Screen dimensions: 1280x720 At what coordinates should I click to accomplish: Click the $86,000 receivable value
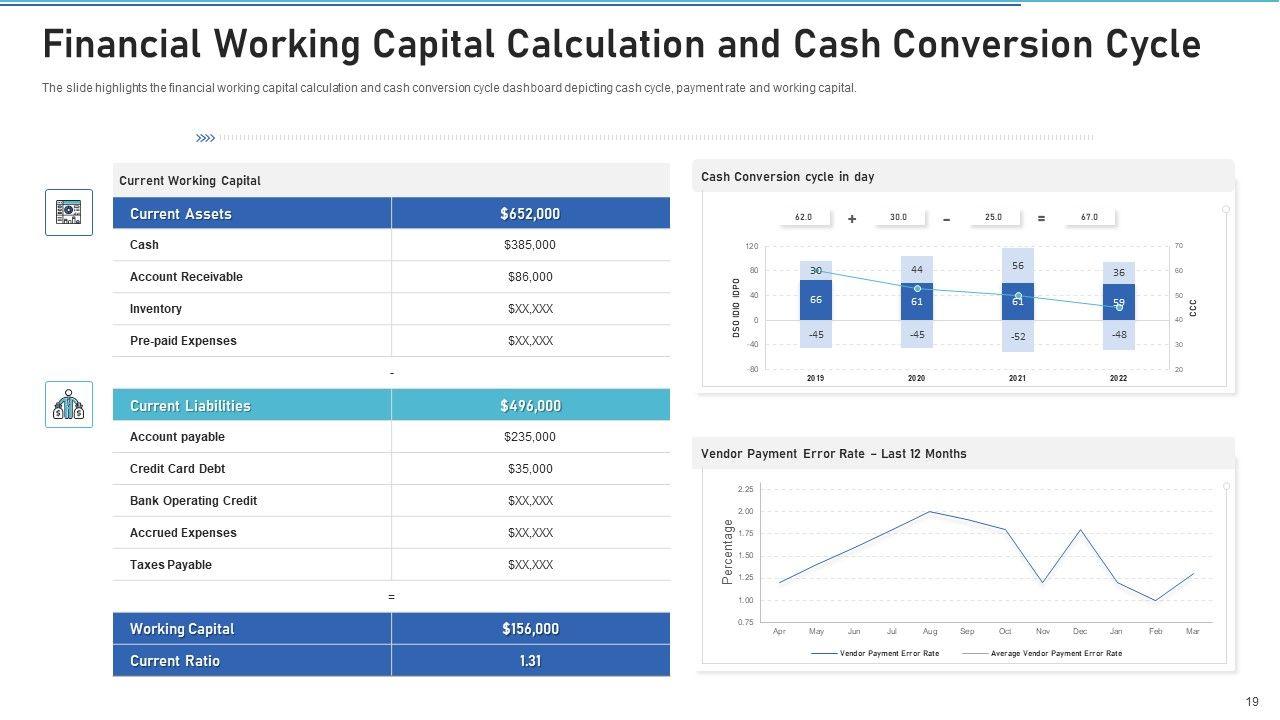530,277
